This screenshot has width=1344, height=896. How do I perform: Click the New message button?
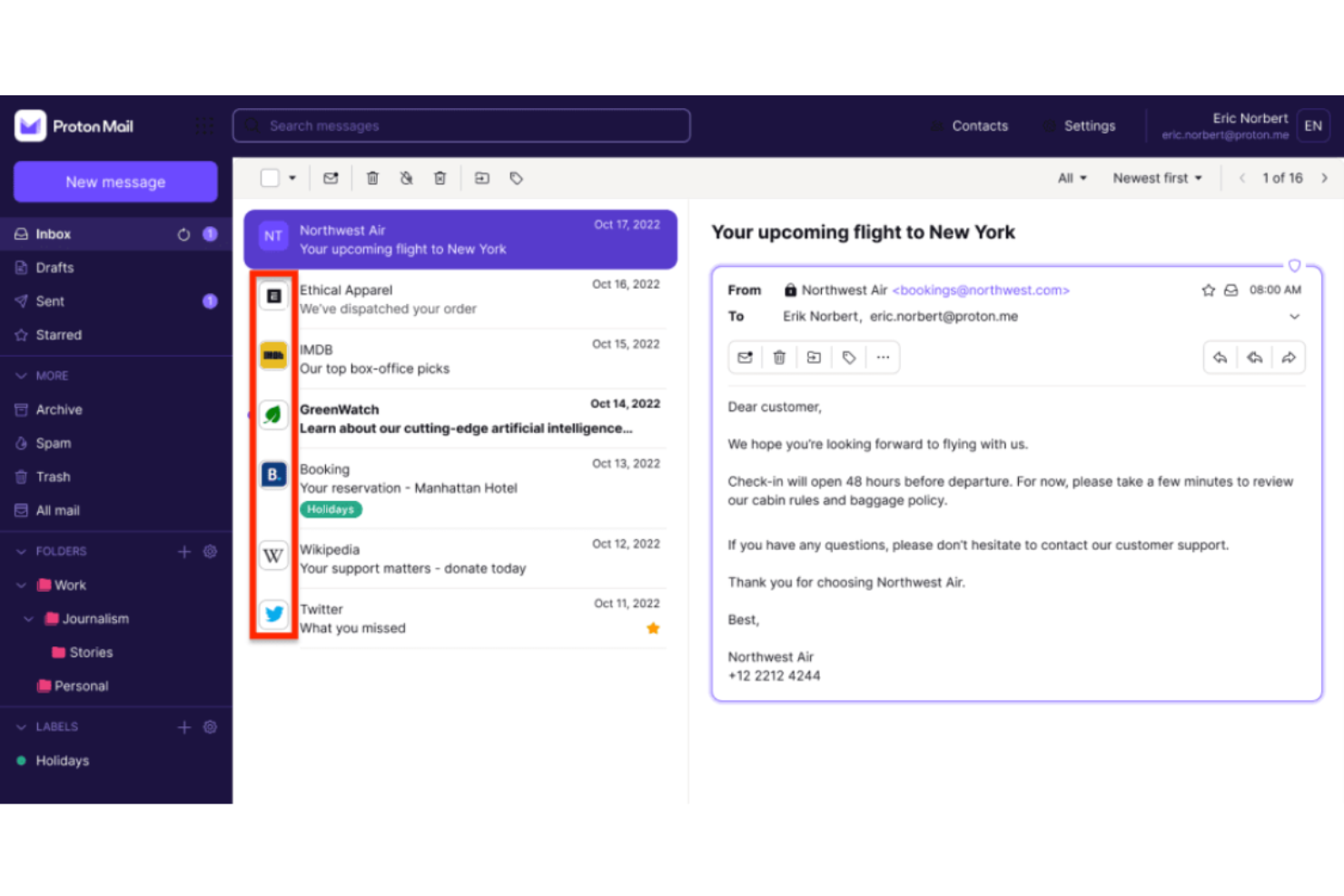115,182
